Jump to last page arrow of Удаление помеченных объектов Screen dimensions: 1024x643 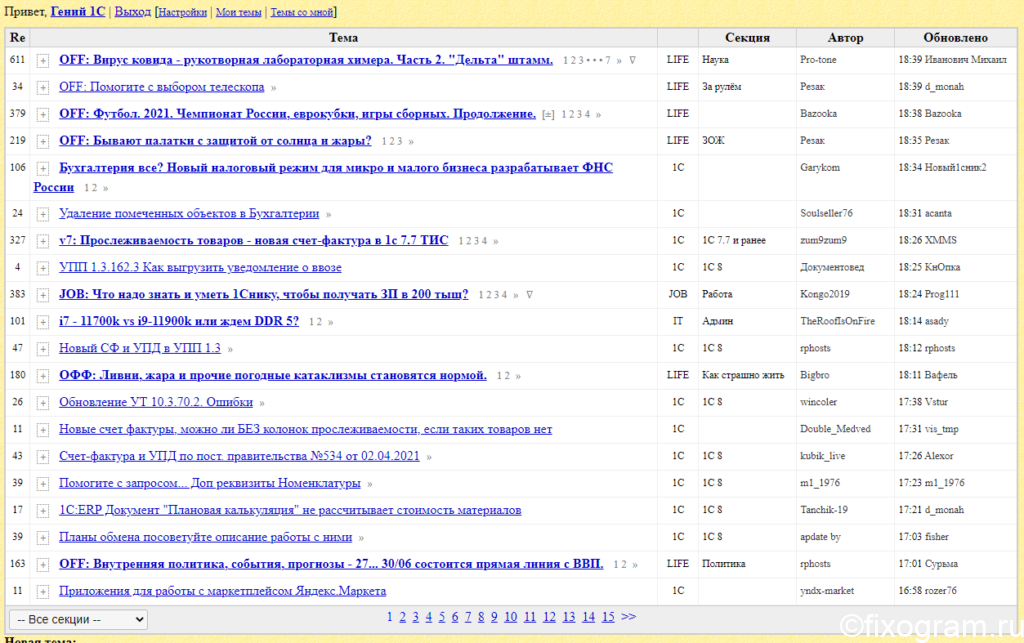click(x=328, y=214)
